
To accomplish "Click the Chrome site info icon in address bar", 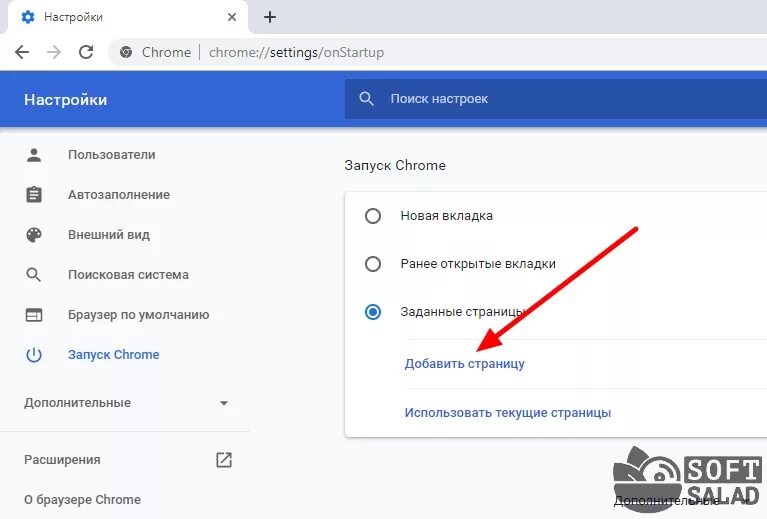I will [x=126, y=52].
